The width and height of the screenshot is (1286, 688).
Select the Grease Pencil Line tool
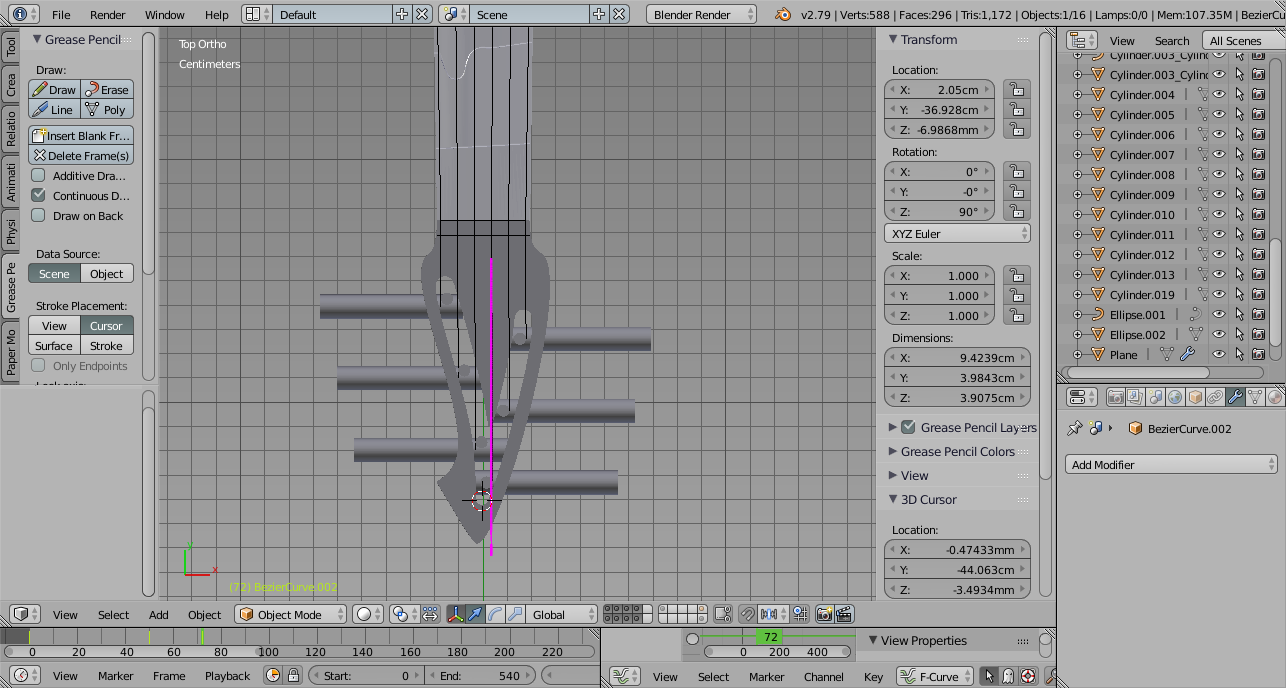[54, 109]
